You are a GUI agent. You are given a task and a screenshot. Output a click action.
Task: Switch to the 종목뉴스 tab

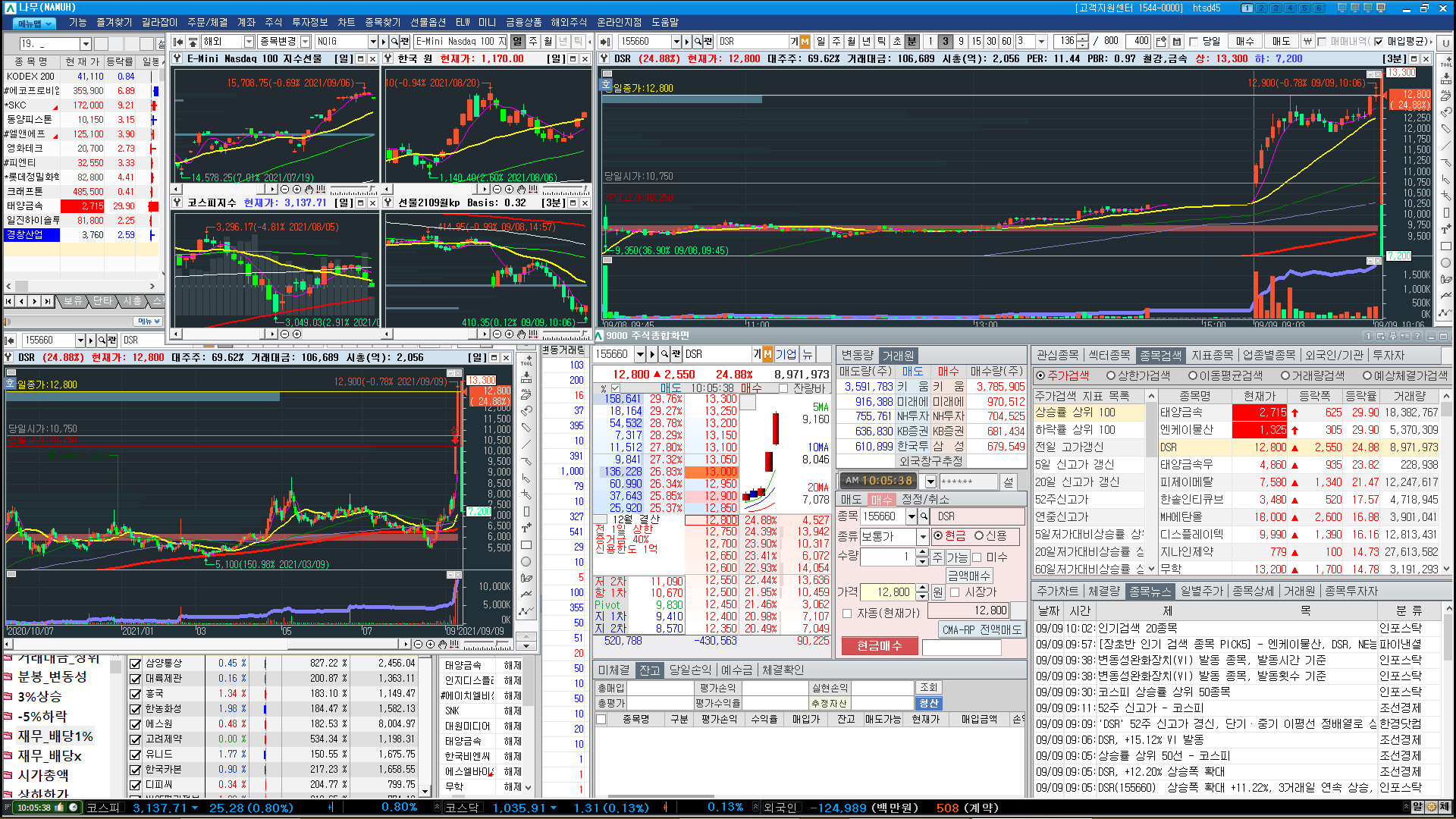[x=1150, y=591]
